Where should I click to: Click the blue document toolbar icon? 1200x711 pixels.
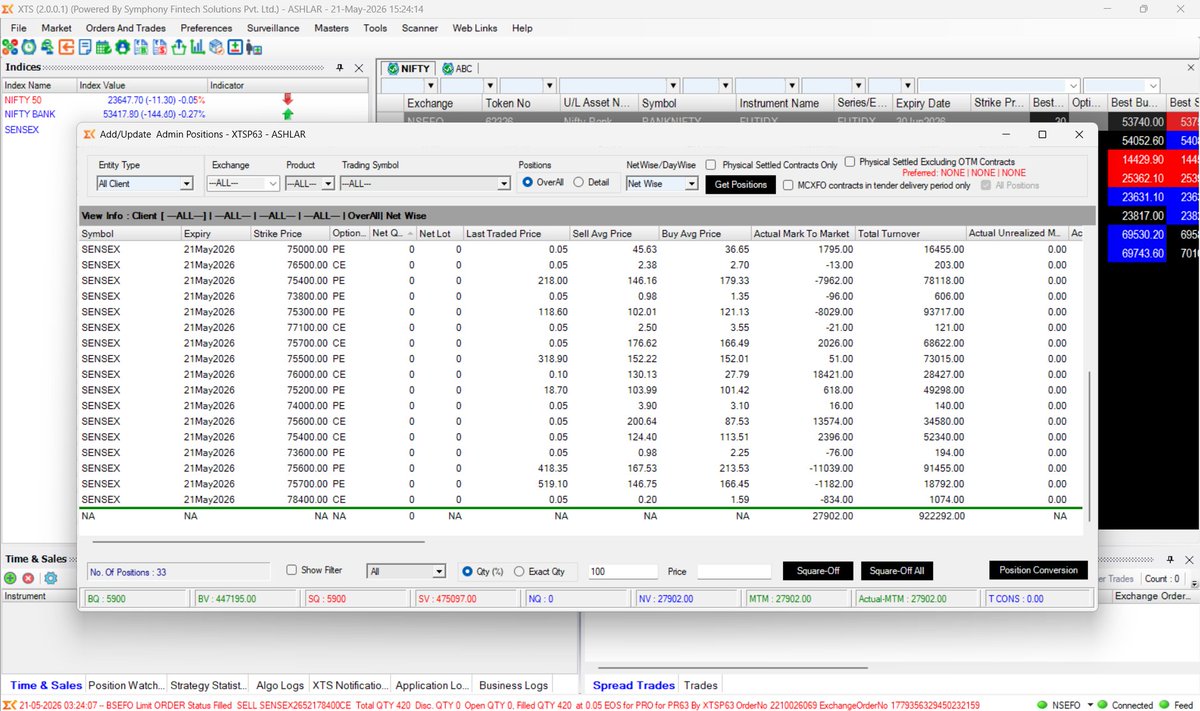pos(85,47)
